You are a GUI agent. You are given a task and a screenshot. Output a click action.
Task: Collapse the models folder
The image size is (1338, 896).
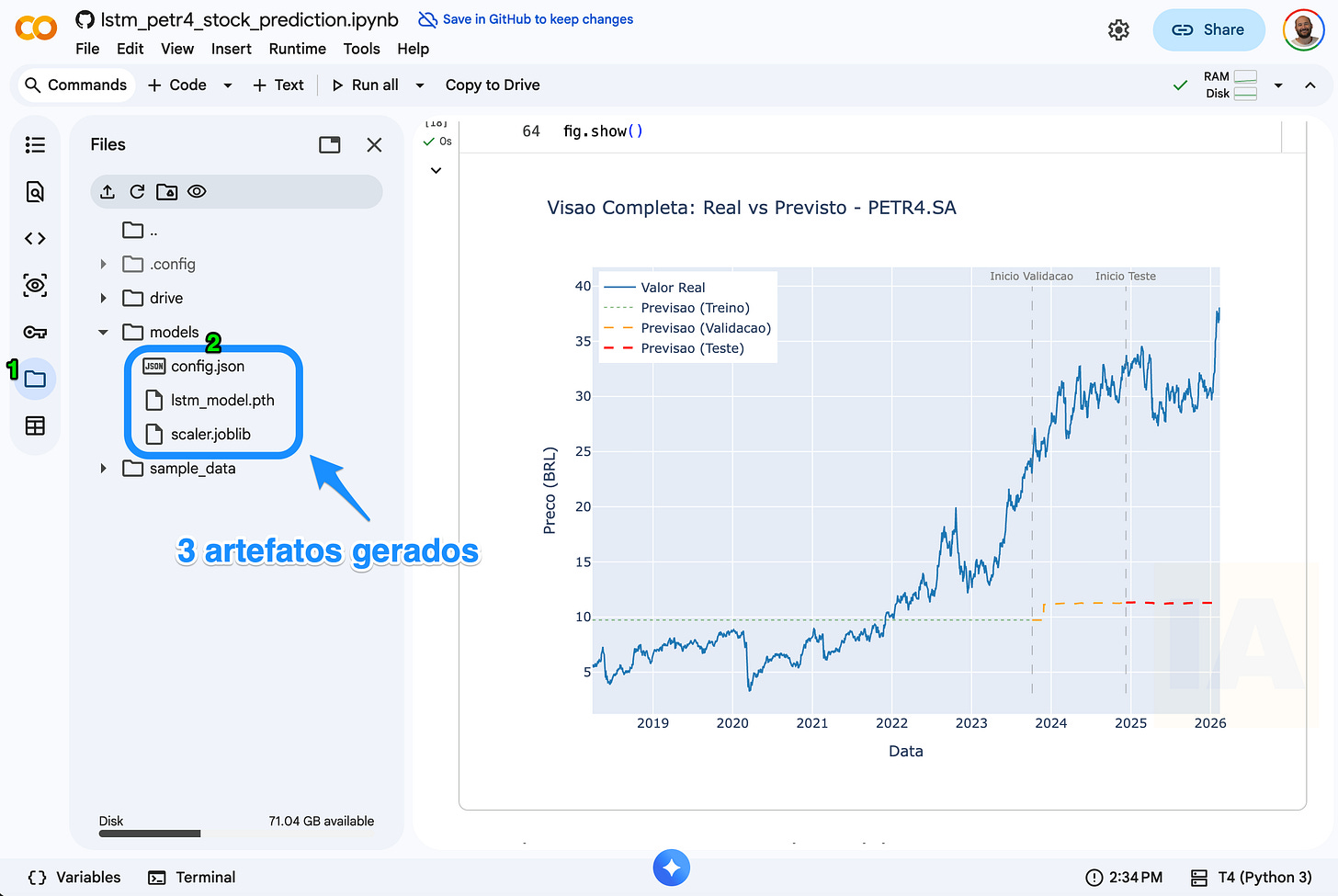(x=102, y=332)
